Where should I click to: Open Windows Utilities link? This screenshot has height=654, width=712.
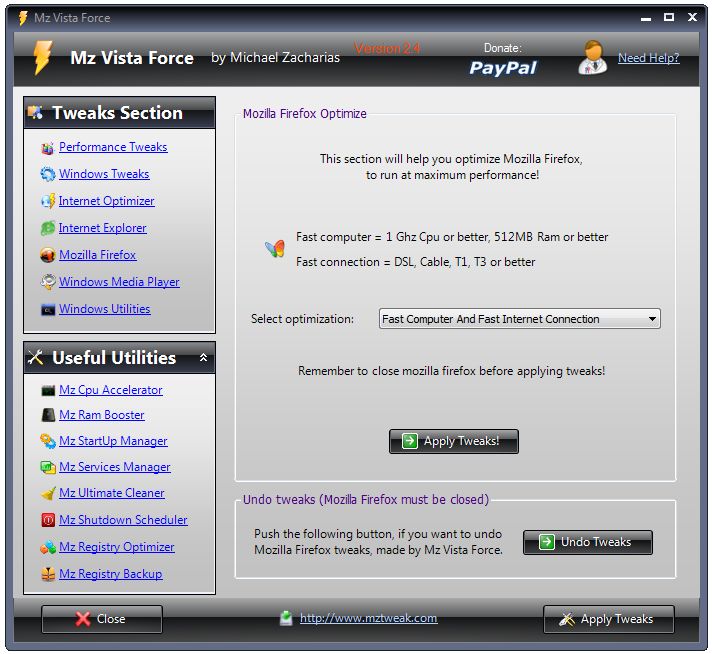(104, 309)
